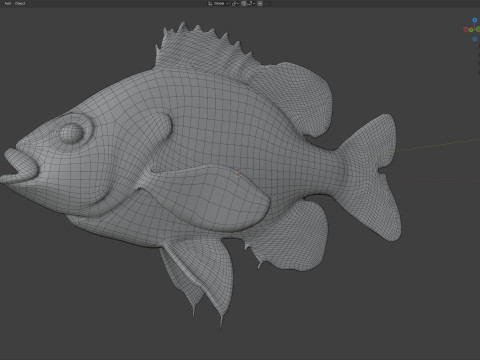Toggle proportional editing icon
The width and height of the screenshot is (480, 360).
260,3
